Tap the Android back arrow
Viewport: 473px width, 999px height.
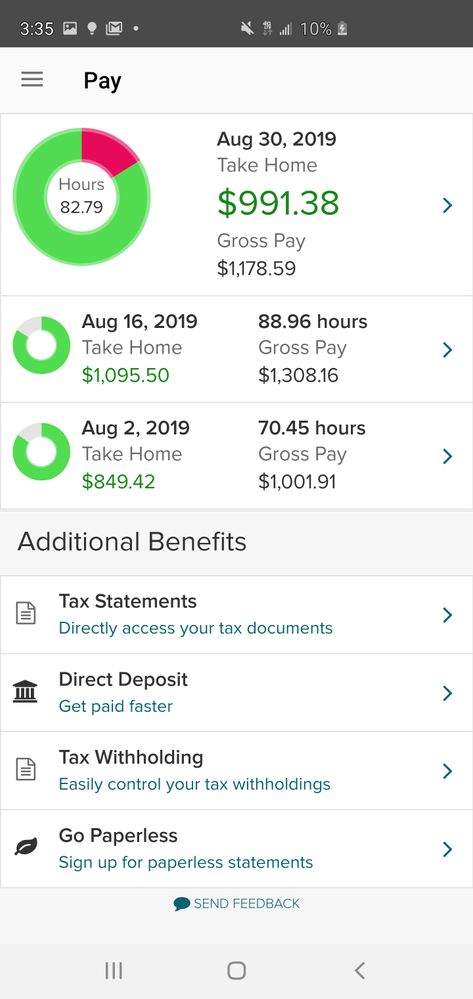[x=360, y=970]
